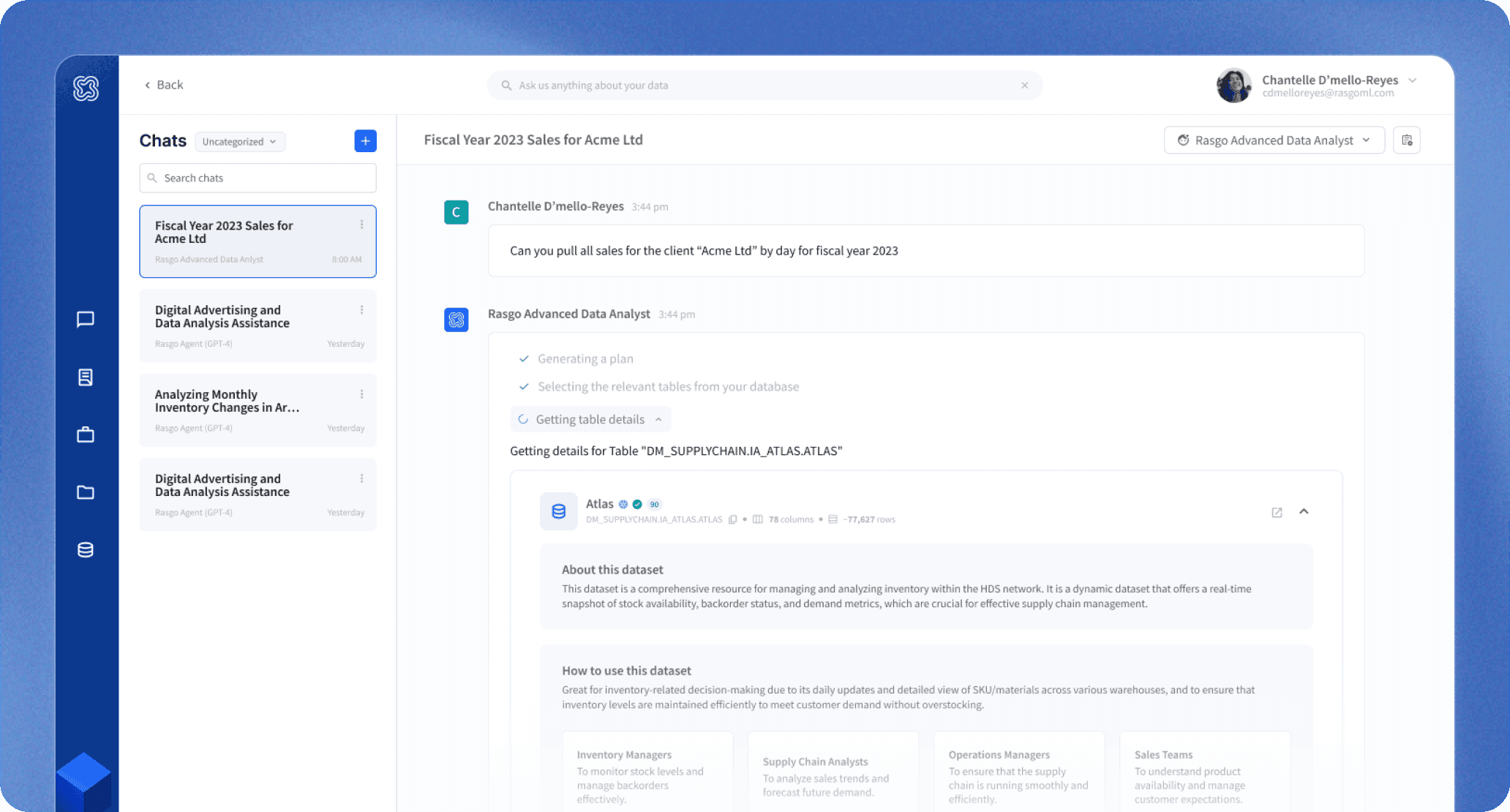The height and width of the screenshot is (812, 1510).
Task: Collapse the Atlas dataset card
Action: 1304,511
